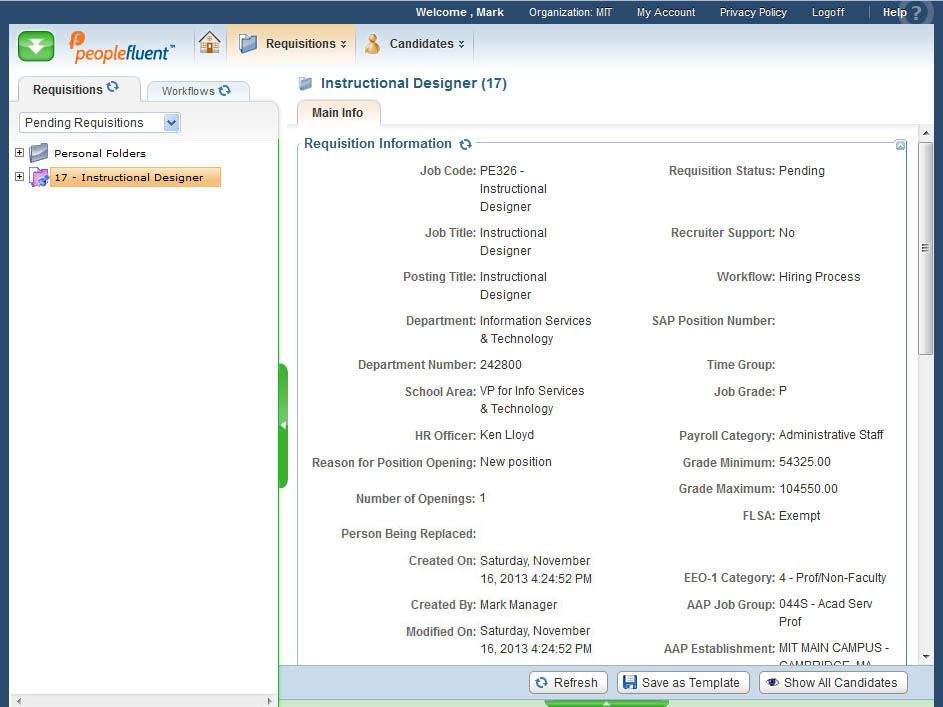The image size is (943, 707).
Task: Collapse the left sidebar green handle
Action: pos(283,425)
